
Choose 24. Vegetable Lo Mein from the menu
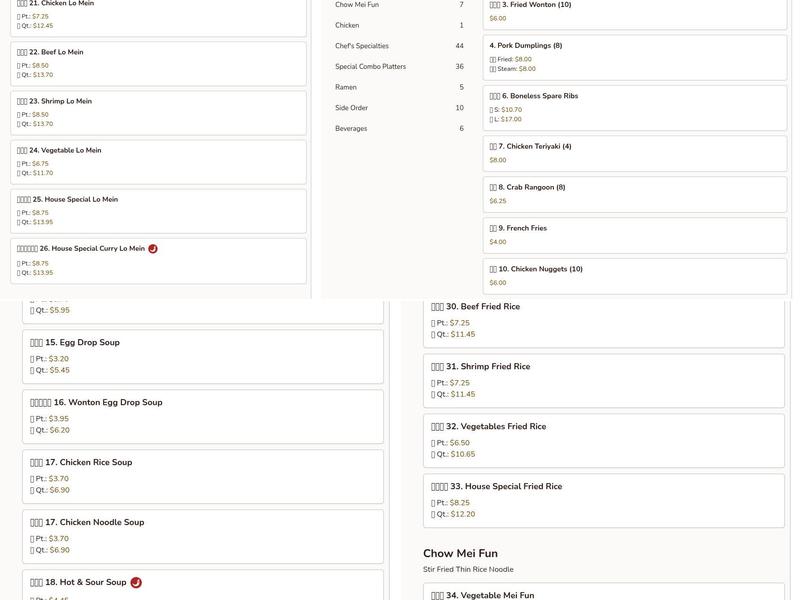158,162
